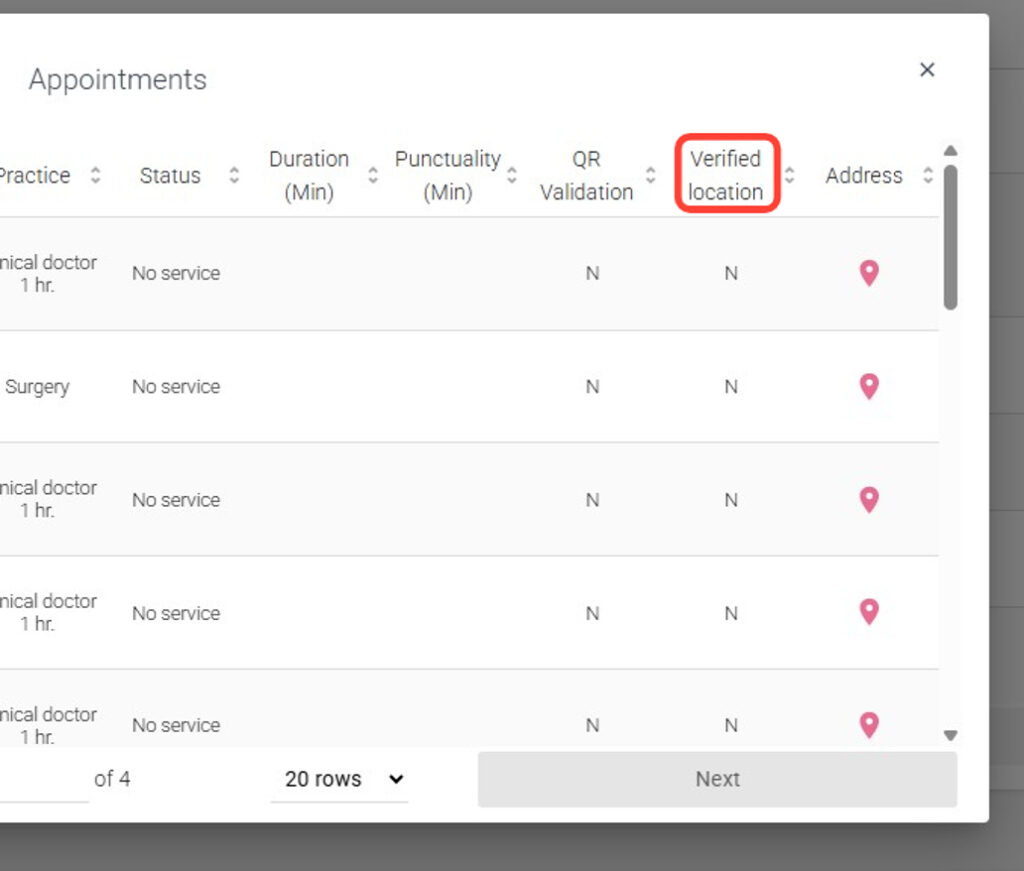Sort by the Practice column
This screenshot has height=871, width=1024.
click(95, 176)
